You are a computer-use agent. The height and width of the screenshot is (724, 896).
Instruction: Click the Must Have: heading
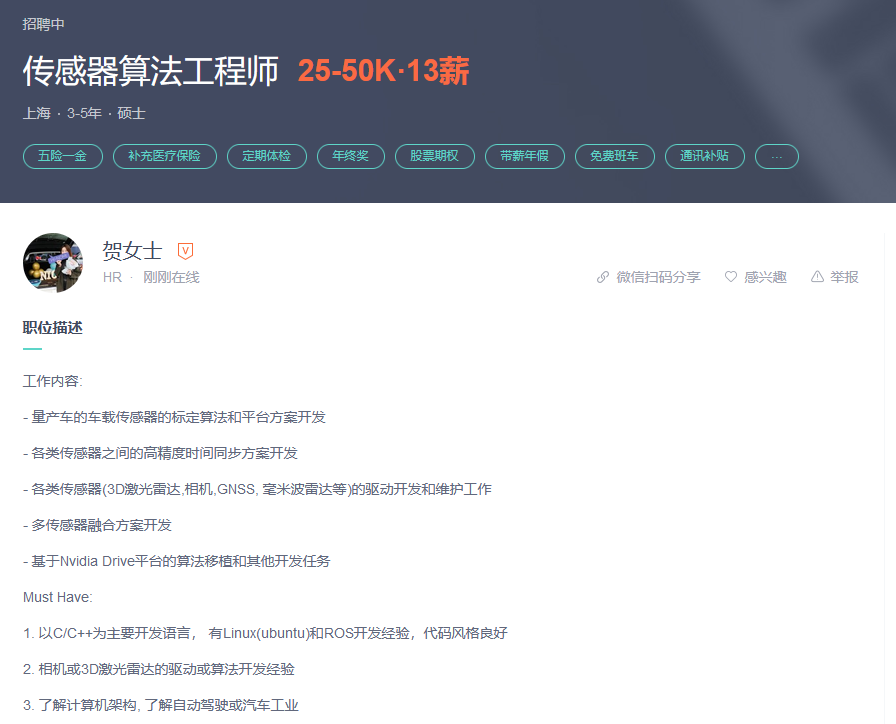pos(58,597)
